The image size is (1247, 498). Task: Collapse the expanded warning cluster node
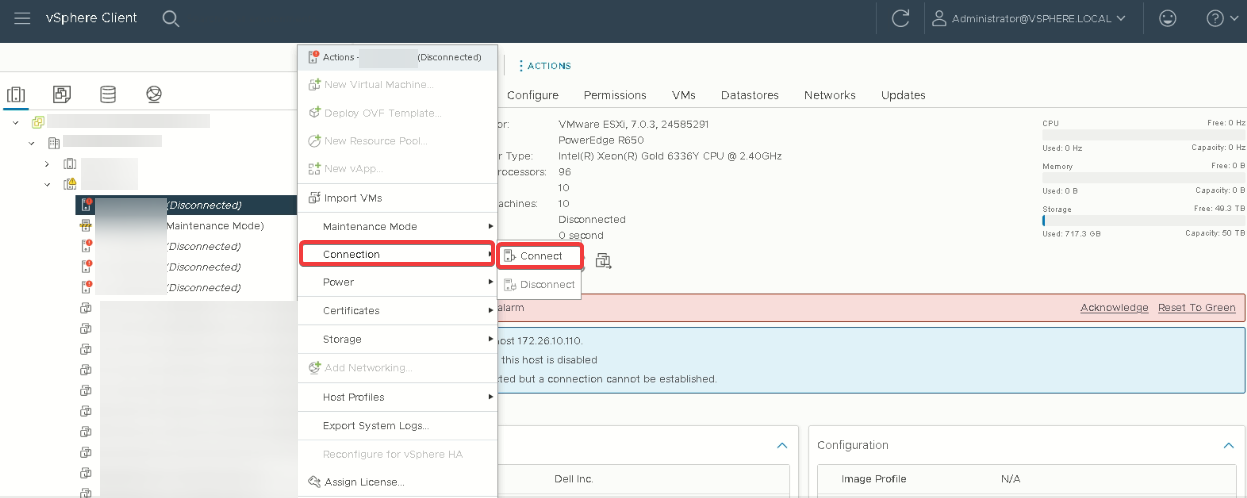[x=47, y=184]
